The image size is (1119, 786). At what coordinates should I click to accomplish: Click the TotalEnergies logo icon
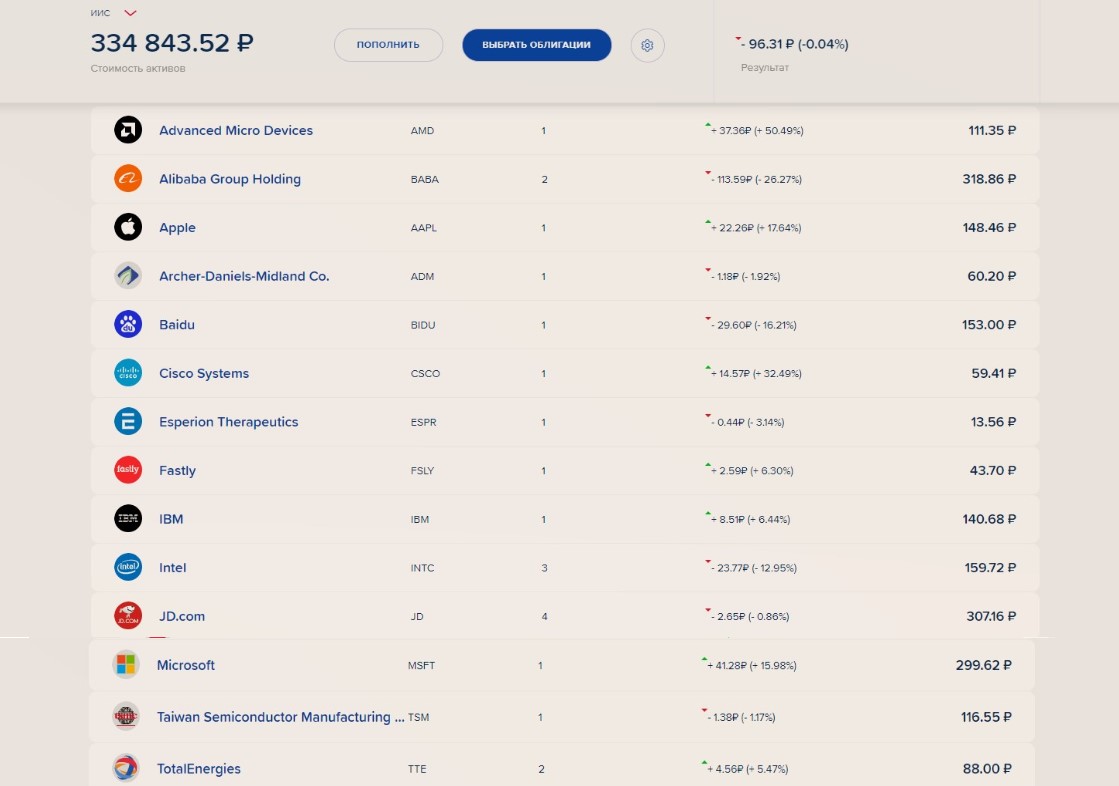pyautogui.click(x=126, y=768)
